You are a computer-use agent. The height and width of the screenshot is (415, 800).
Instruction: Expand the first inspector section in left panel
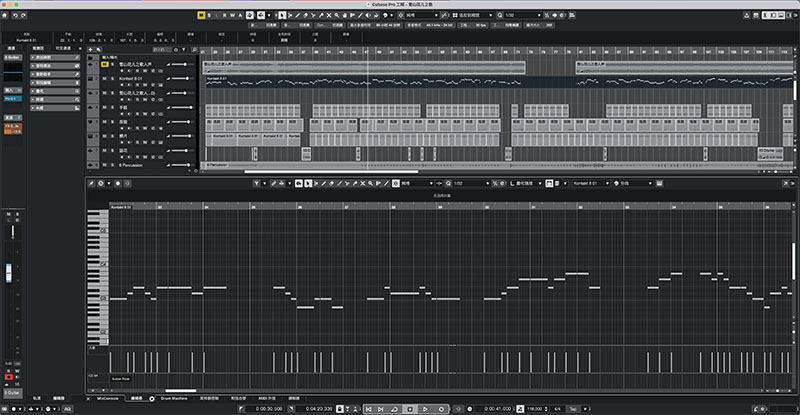coord(55,58)
